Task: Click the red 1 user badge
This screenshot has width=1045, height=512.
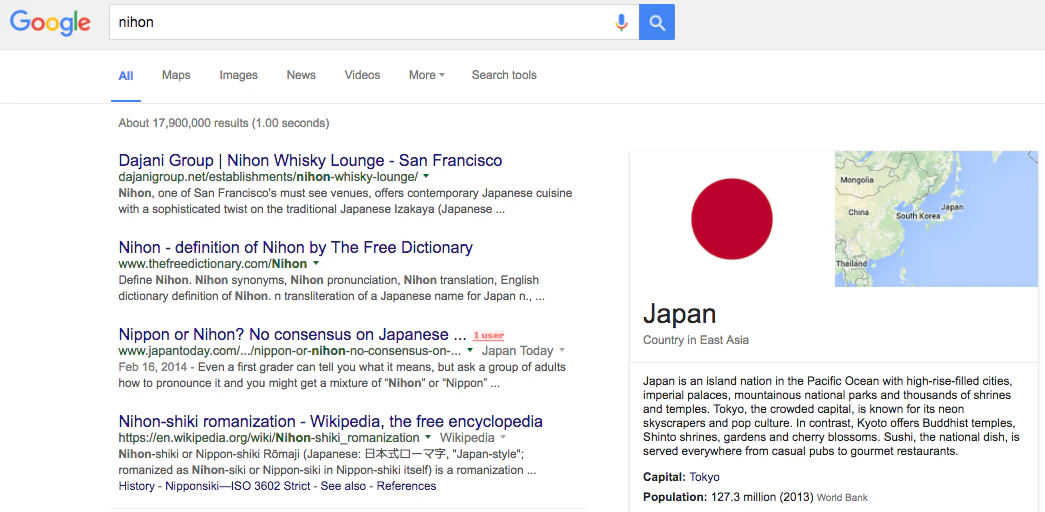Action: (x=489, y=335)
